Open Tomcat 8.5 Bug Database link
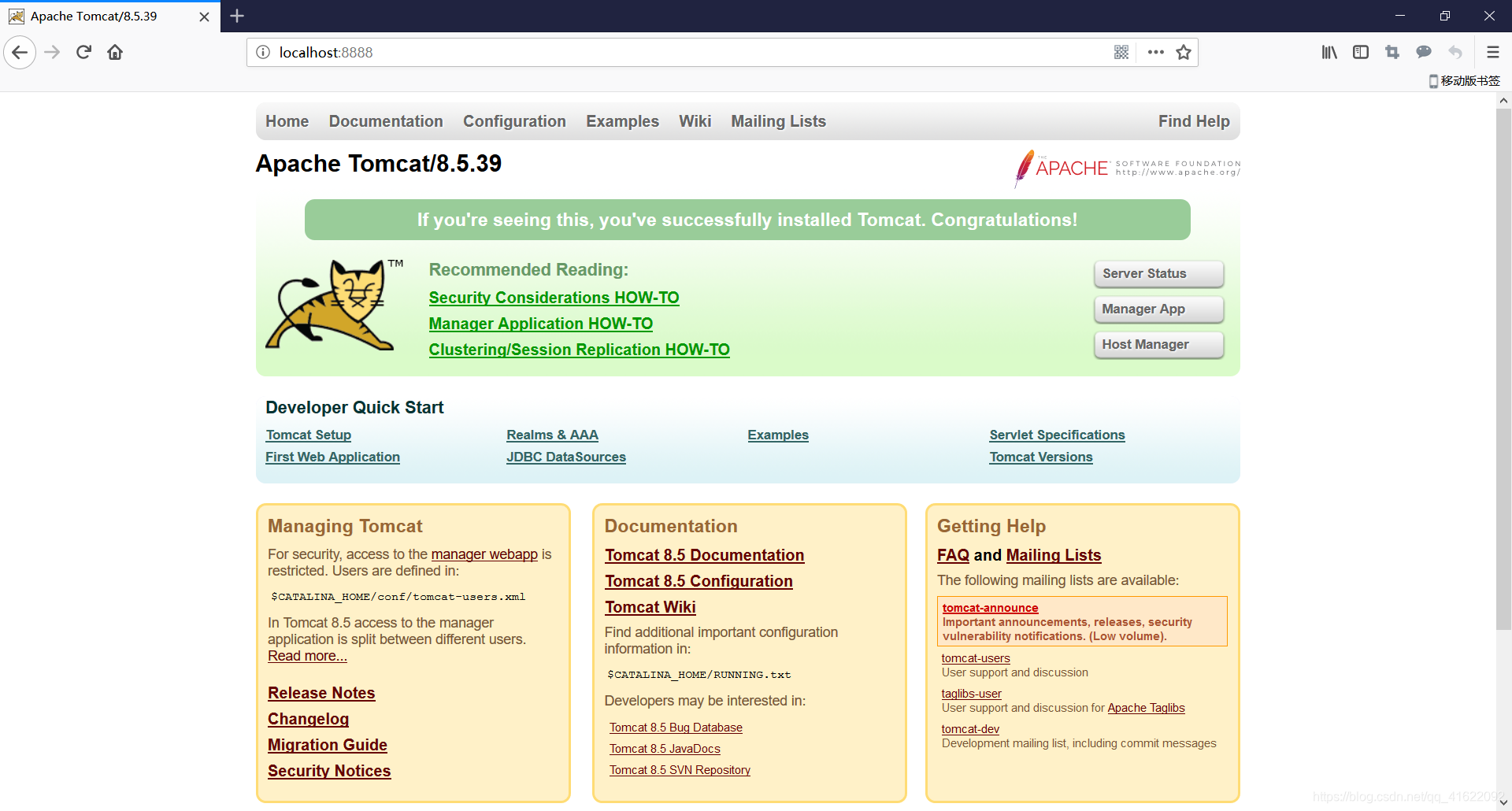Viewport: 1512px width, 811px height. pyautogui.click(x=676, y=728)
